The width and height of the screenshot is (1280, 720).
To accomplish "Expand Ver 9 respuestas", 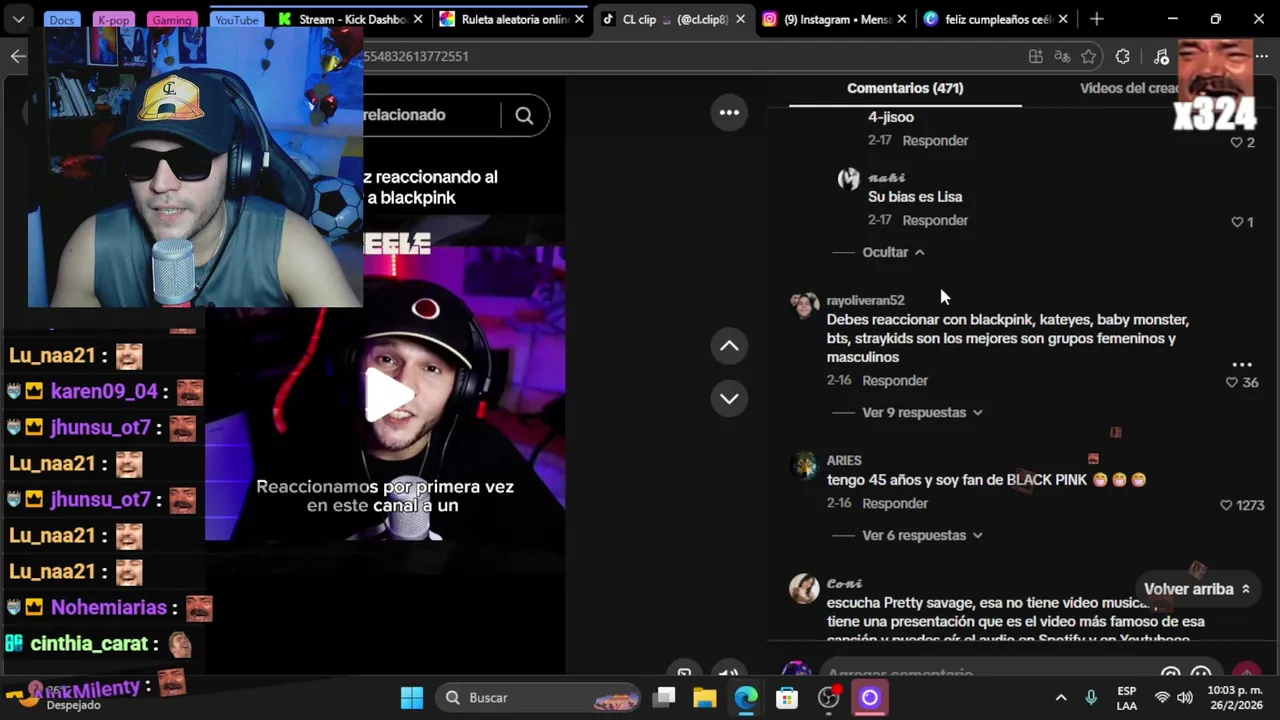I will pyautogui.click(x=922, y=412).
